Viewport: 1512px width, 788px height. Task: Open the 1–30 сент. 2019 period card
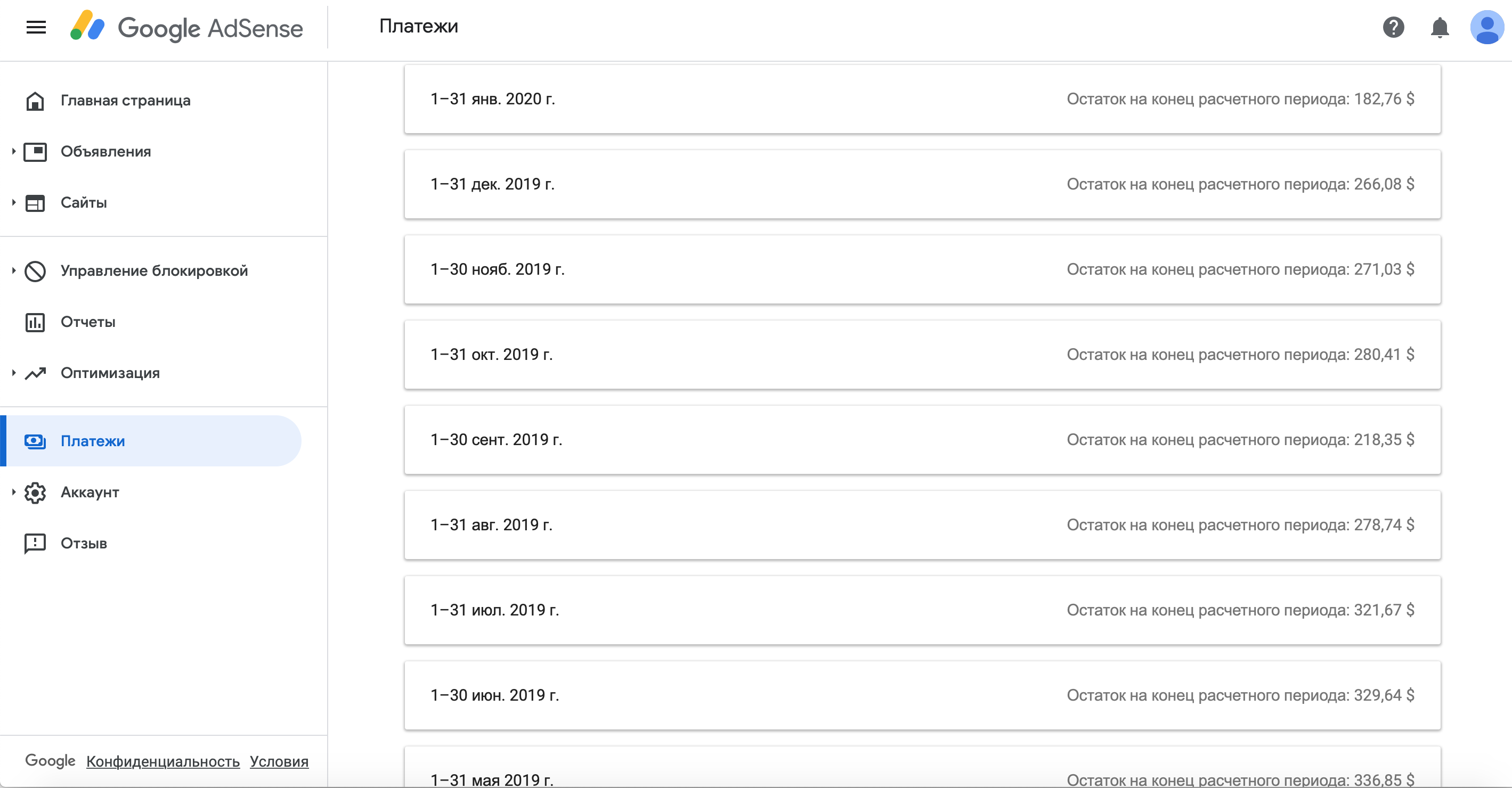922,439
